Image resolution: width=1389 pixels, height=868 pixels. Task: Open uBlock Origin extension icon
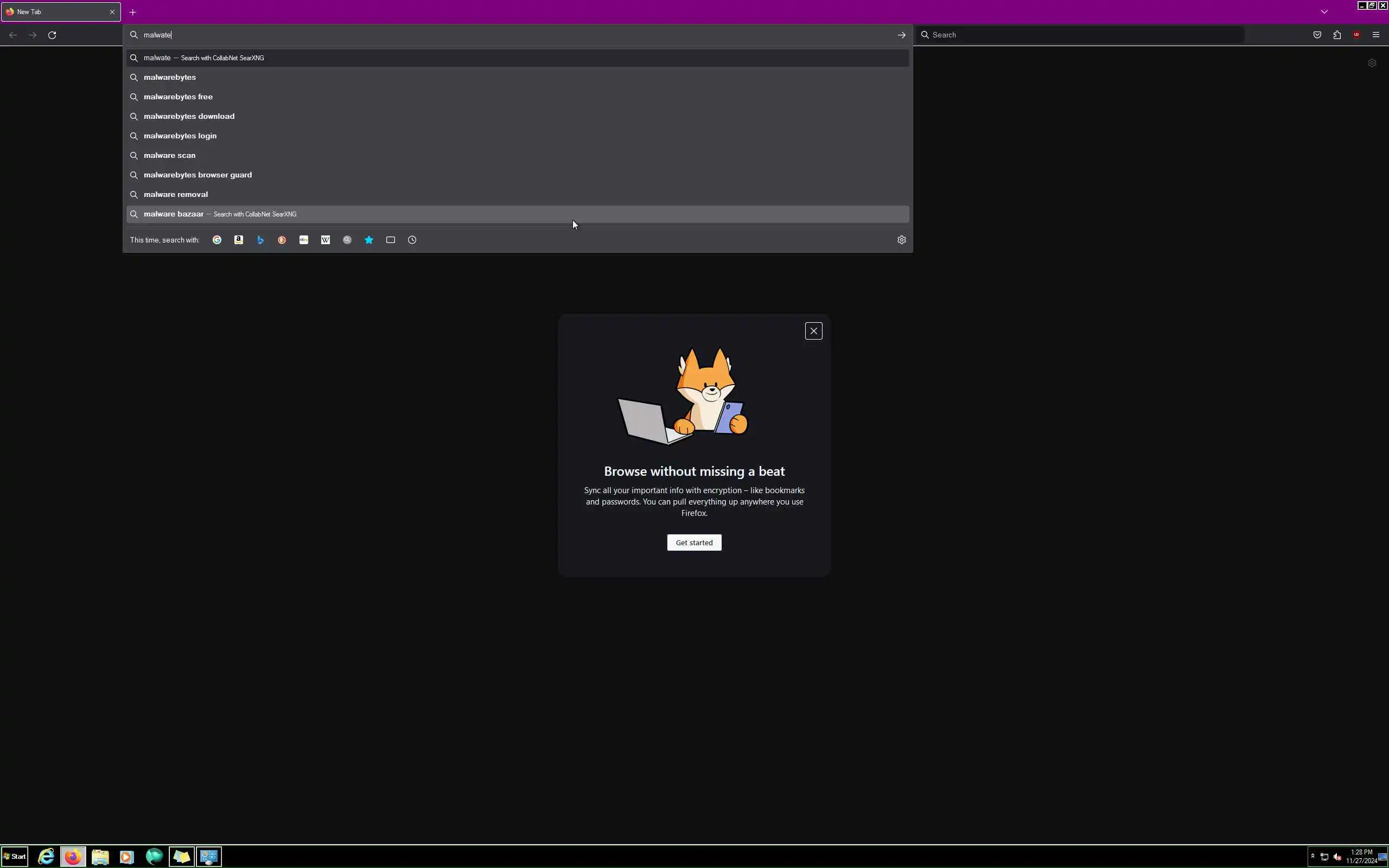coord(1356,35)
